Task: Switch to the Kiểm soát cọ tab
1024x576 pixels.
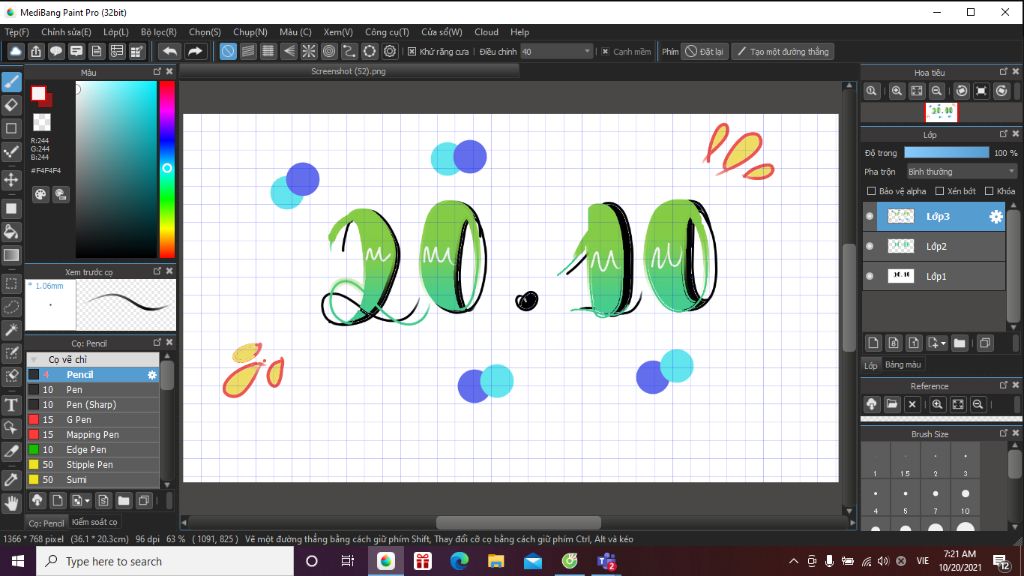Action: tap(95, 522)
